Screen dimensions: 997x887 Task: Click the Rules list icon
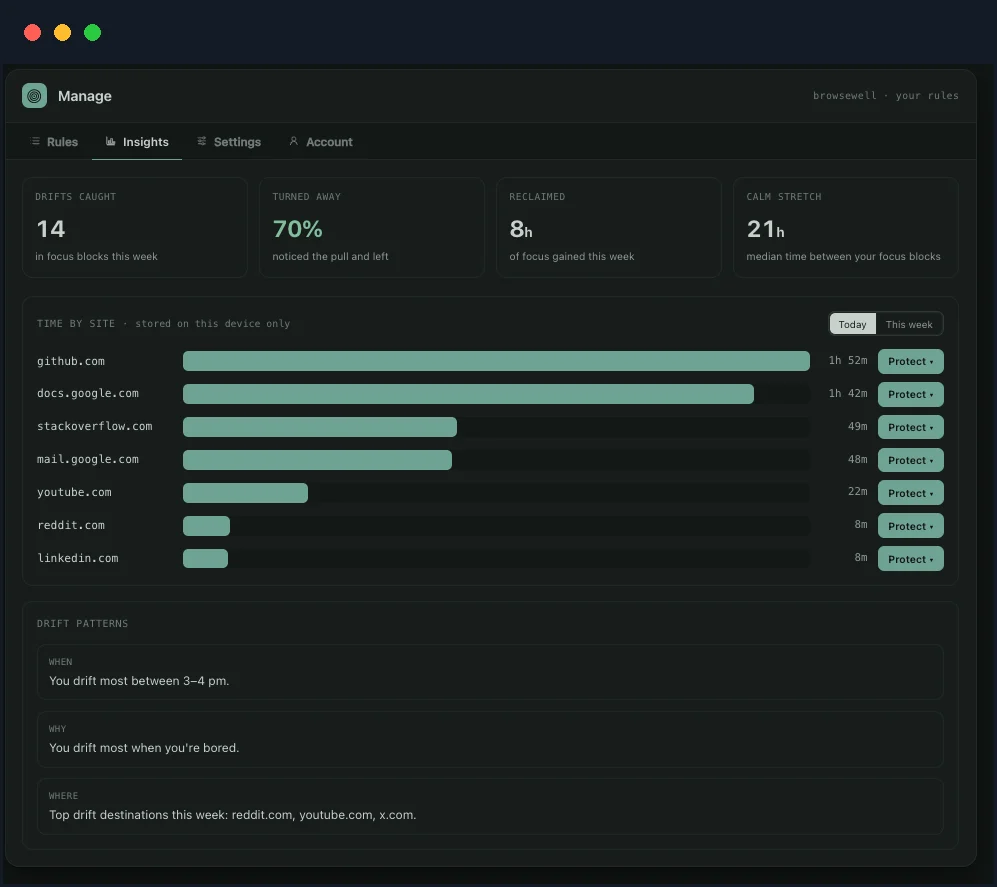pyautogui.click(x=35, y=141)
